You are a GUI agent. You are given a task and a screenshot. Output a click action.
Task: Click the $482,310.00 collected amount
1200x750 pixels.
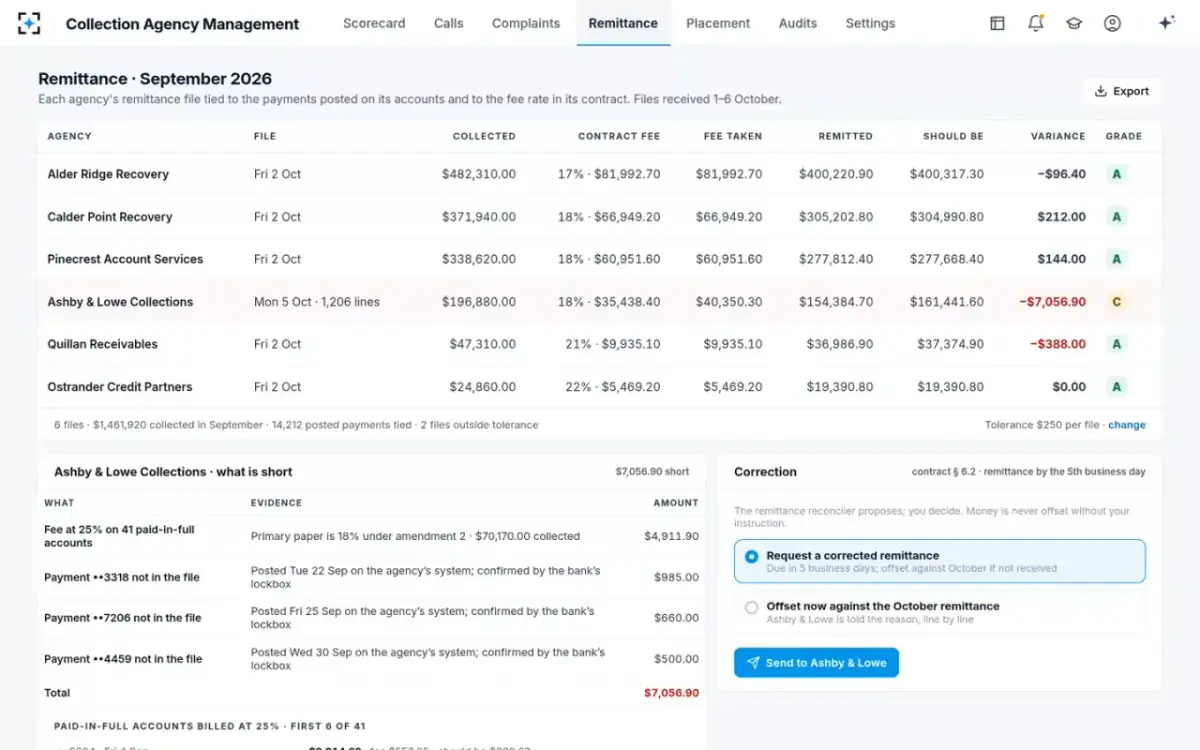pos(479,174)
